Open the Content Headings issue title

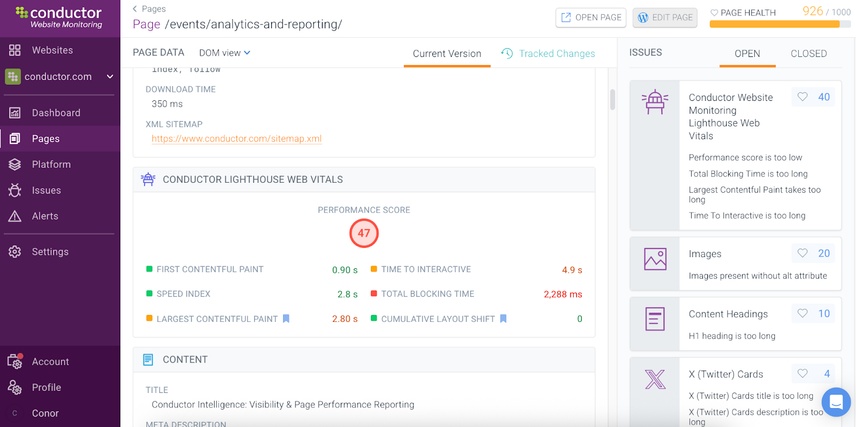pyautogui.click(x=728, y=314)
